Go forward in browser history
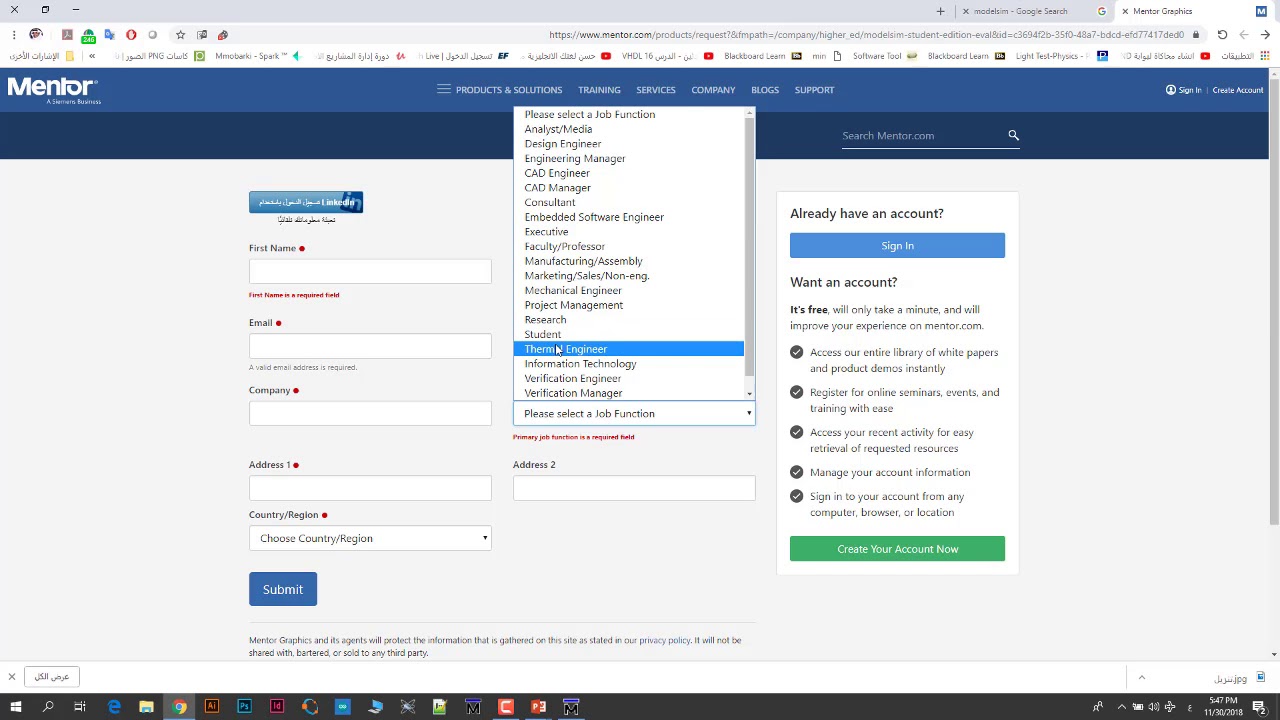1280x720 pixels. click(1244, 35)
